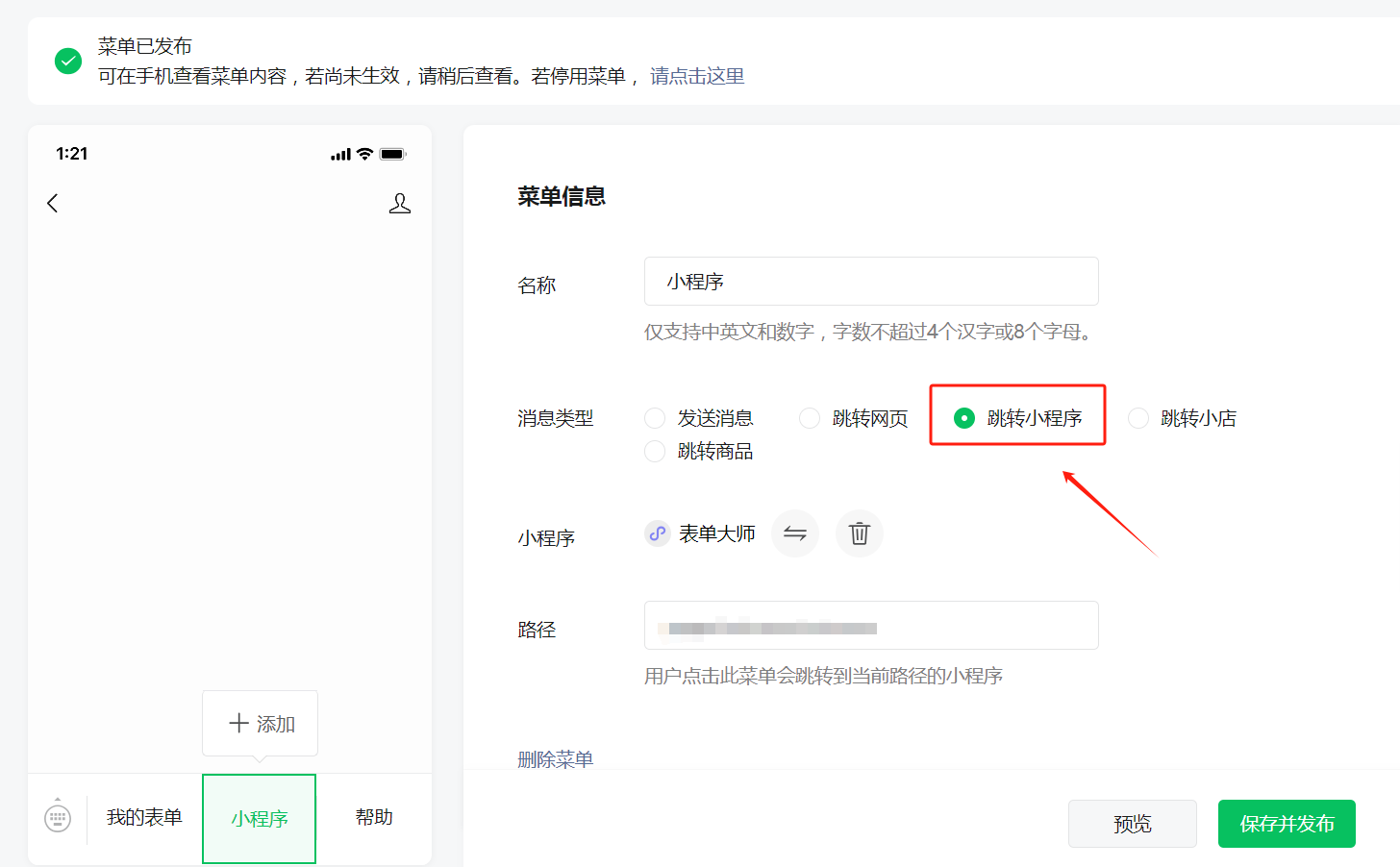Screen dimensions: 1400x867
Task: Open the 帮助 menu in preview
Action: pos(374,818)
